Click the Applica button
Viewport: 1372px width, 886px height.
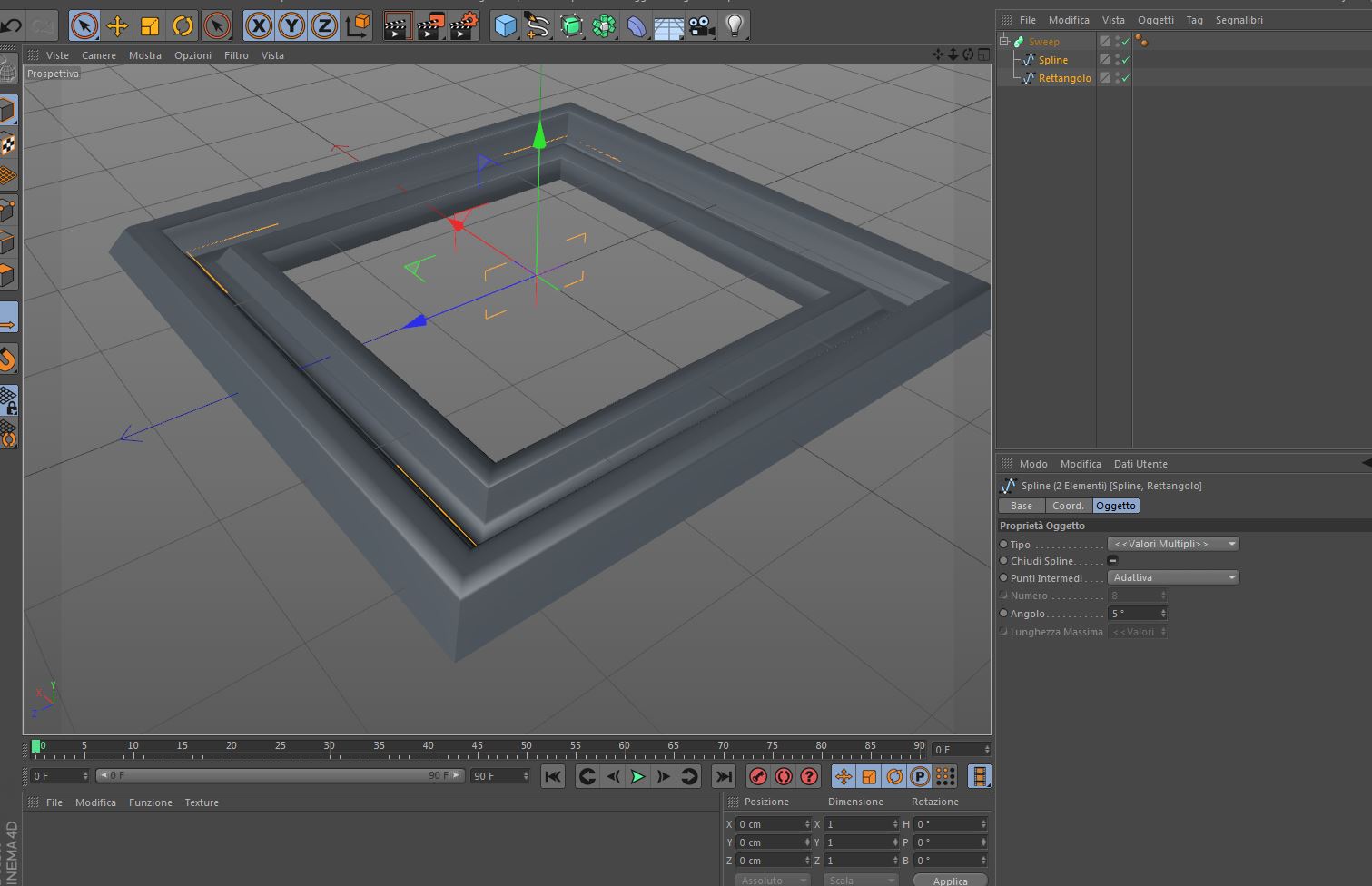951,881
